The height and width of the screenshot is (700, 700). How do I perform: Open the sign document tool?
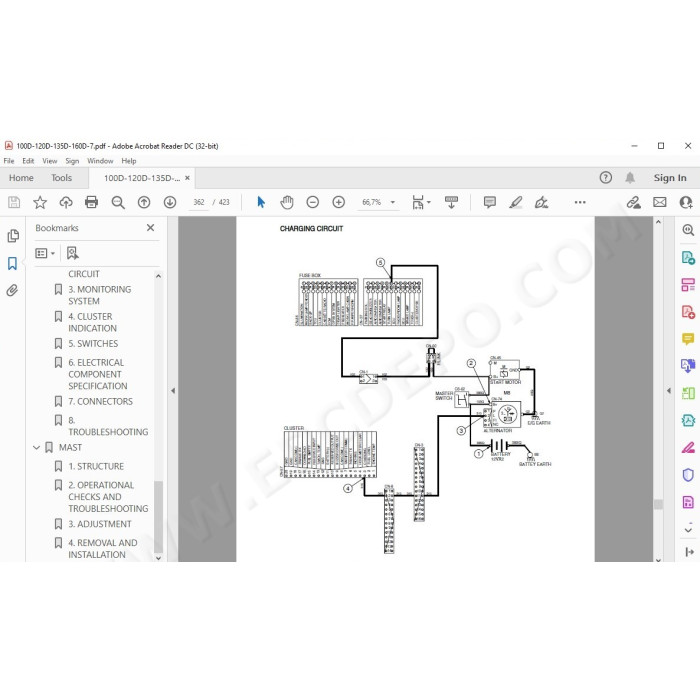[542, 202]
